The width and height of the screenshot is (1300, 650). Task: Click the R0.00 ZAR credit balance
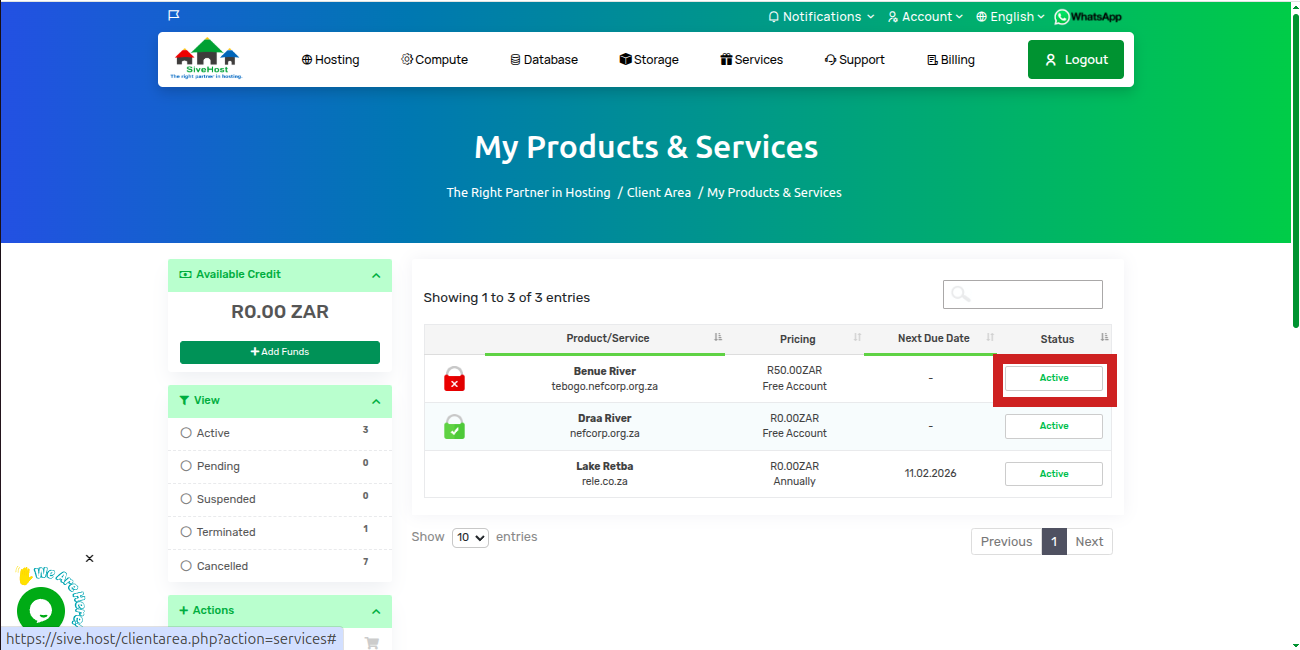[x=280, y=312]
